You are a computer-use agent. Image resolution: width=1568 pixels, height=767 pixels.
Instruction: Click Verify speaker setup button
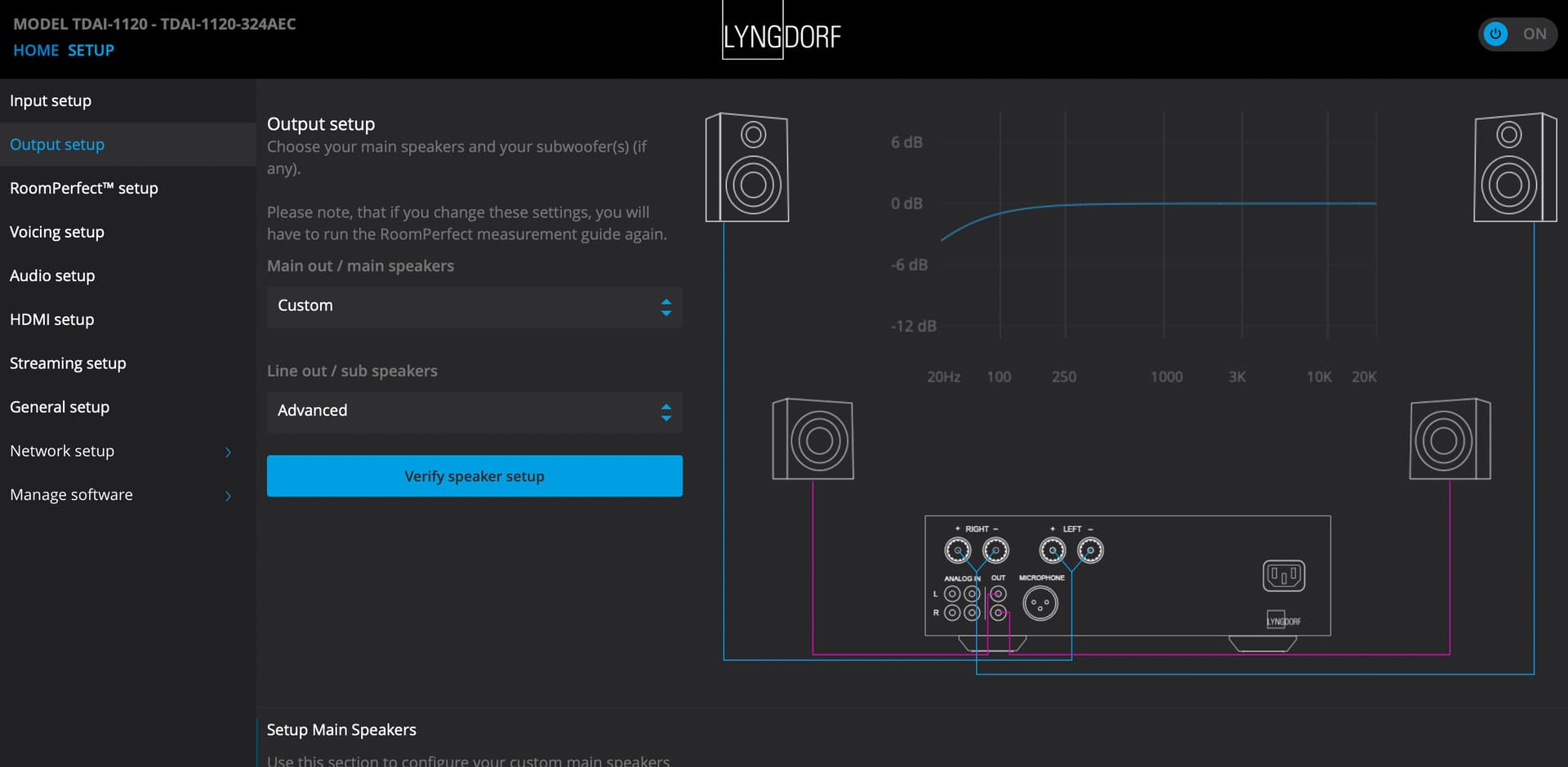pos(474,476)
